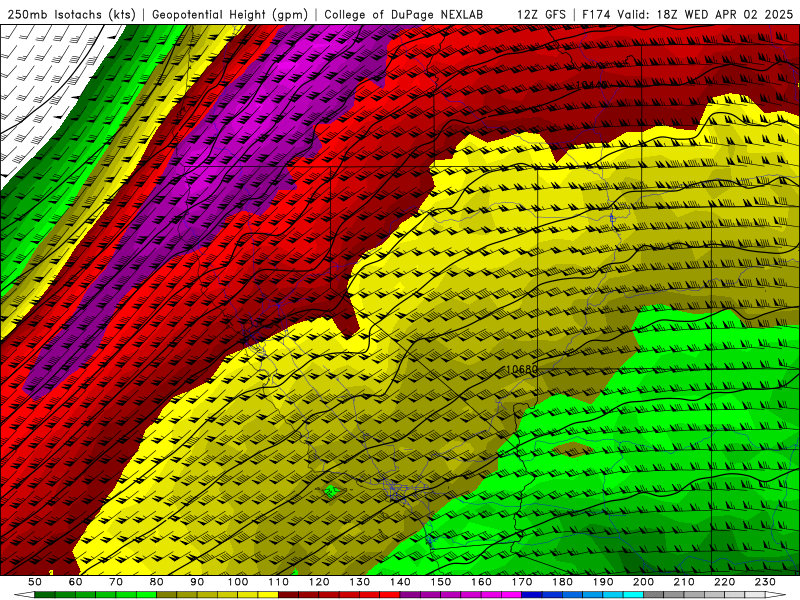This screenshot has height=600, width=800.
Task: Click the "12Z GFS" model run label
Action: point(541,14)
